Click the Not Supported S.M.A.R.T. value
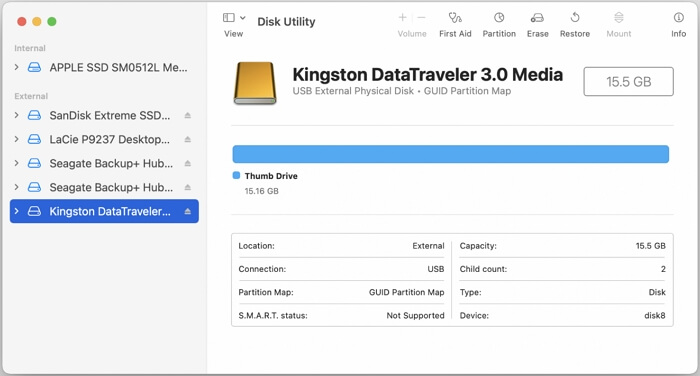700x376 pixels. point(415,315)
